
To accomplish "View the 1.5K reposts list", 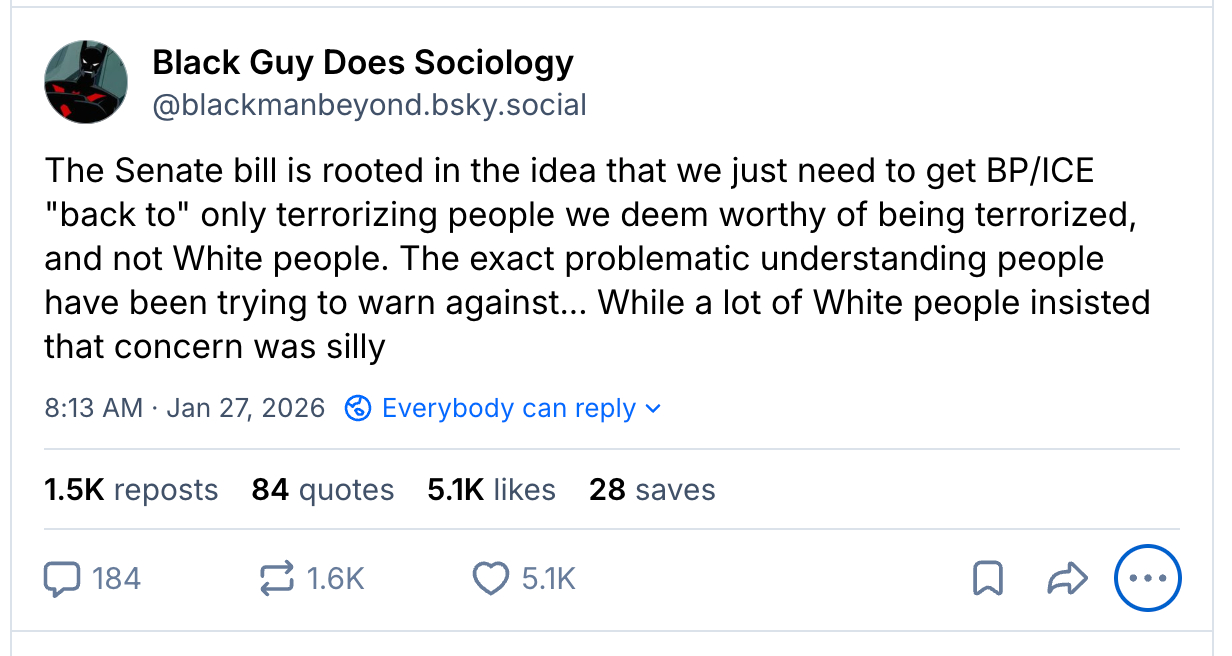I will pos(131,490).
